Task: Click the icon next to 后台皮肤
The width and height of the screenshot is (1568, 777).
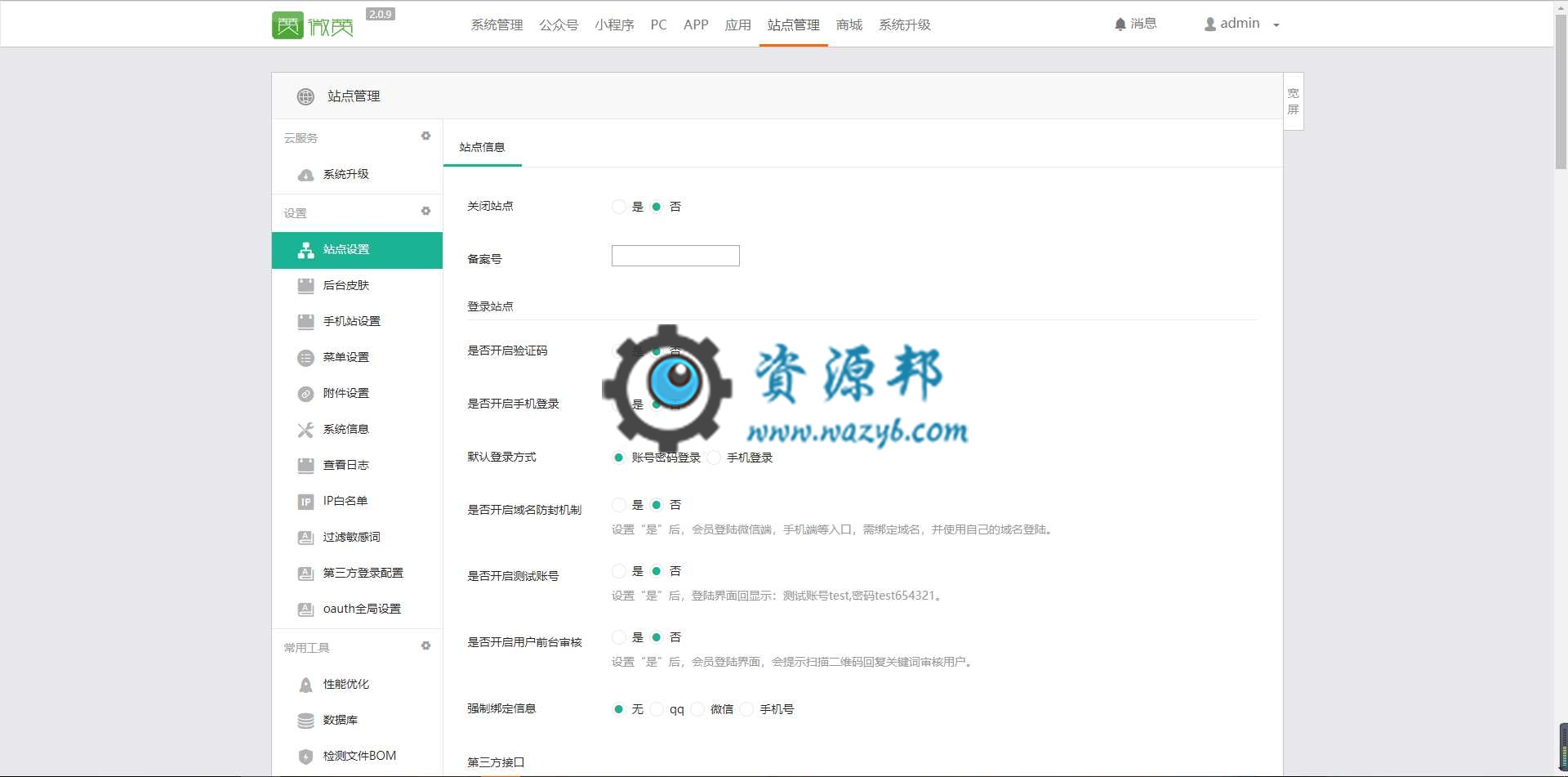Action: click(x=305, y=286)
